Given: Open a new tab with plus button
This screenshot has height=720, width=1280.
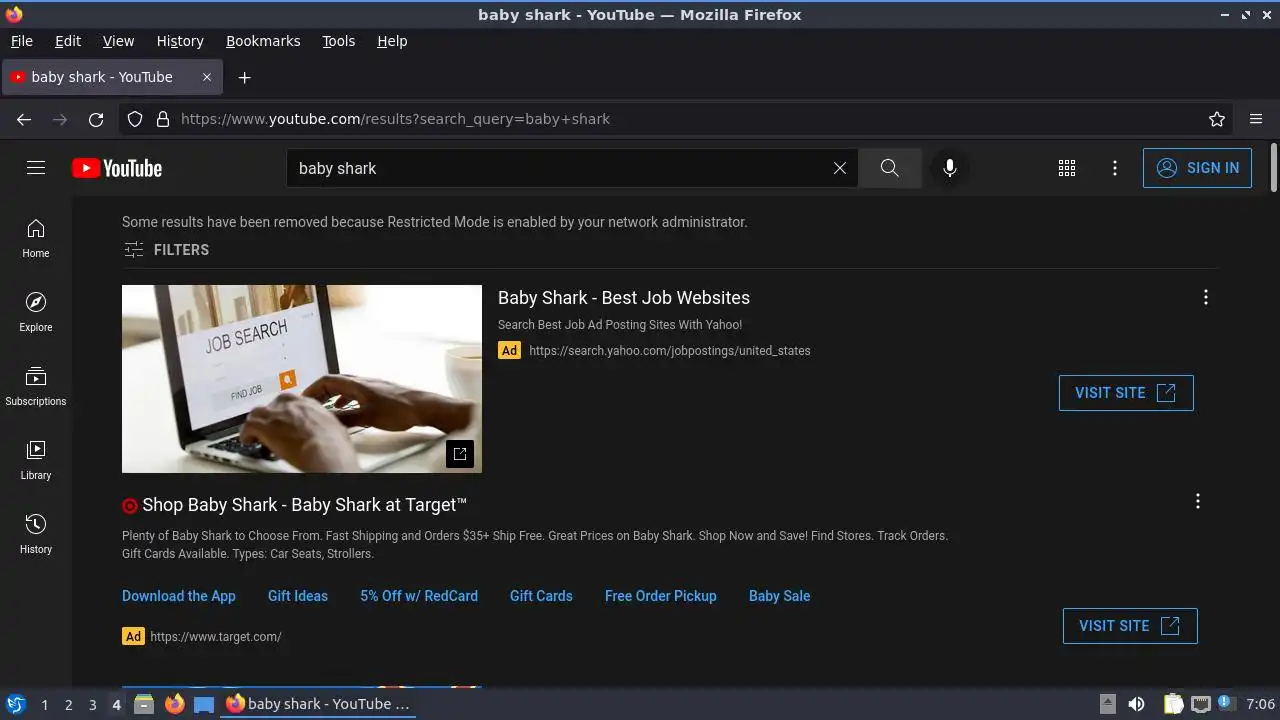Looking at the screenshot, I should click(244, 77).
